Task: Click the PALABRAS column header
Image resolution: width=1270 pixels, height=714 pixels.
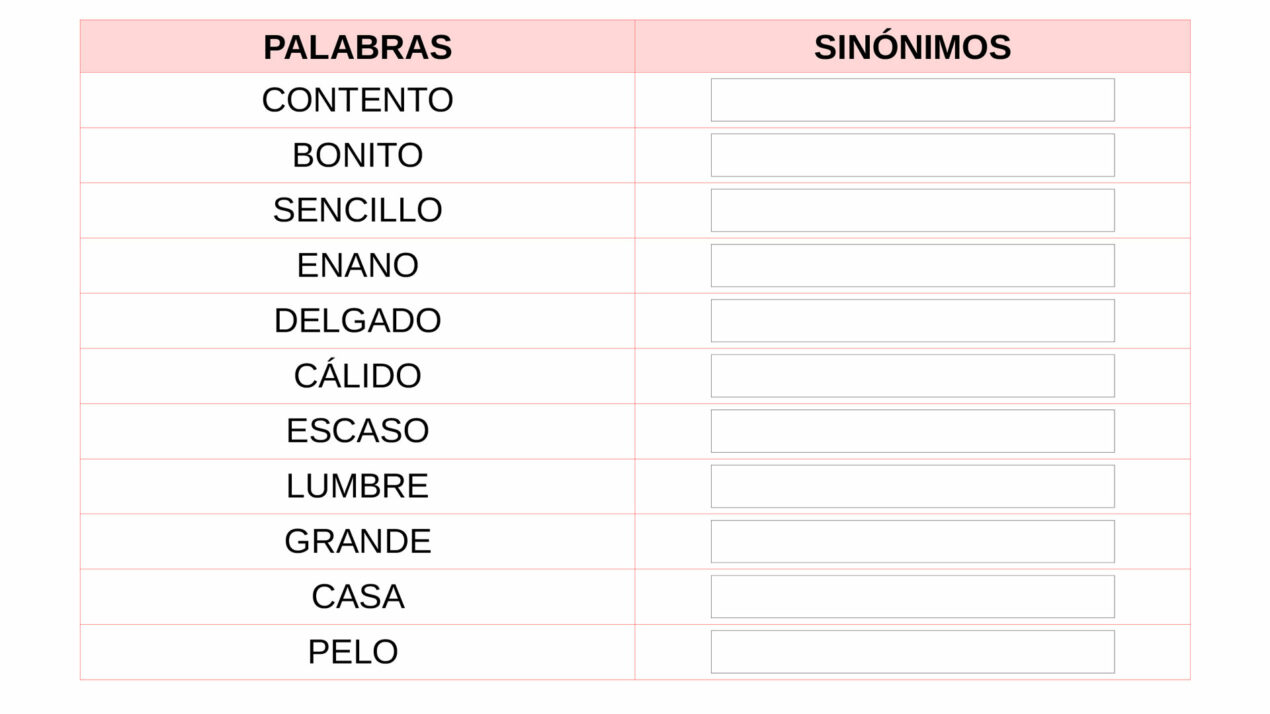Action: pos(357,47)
